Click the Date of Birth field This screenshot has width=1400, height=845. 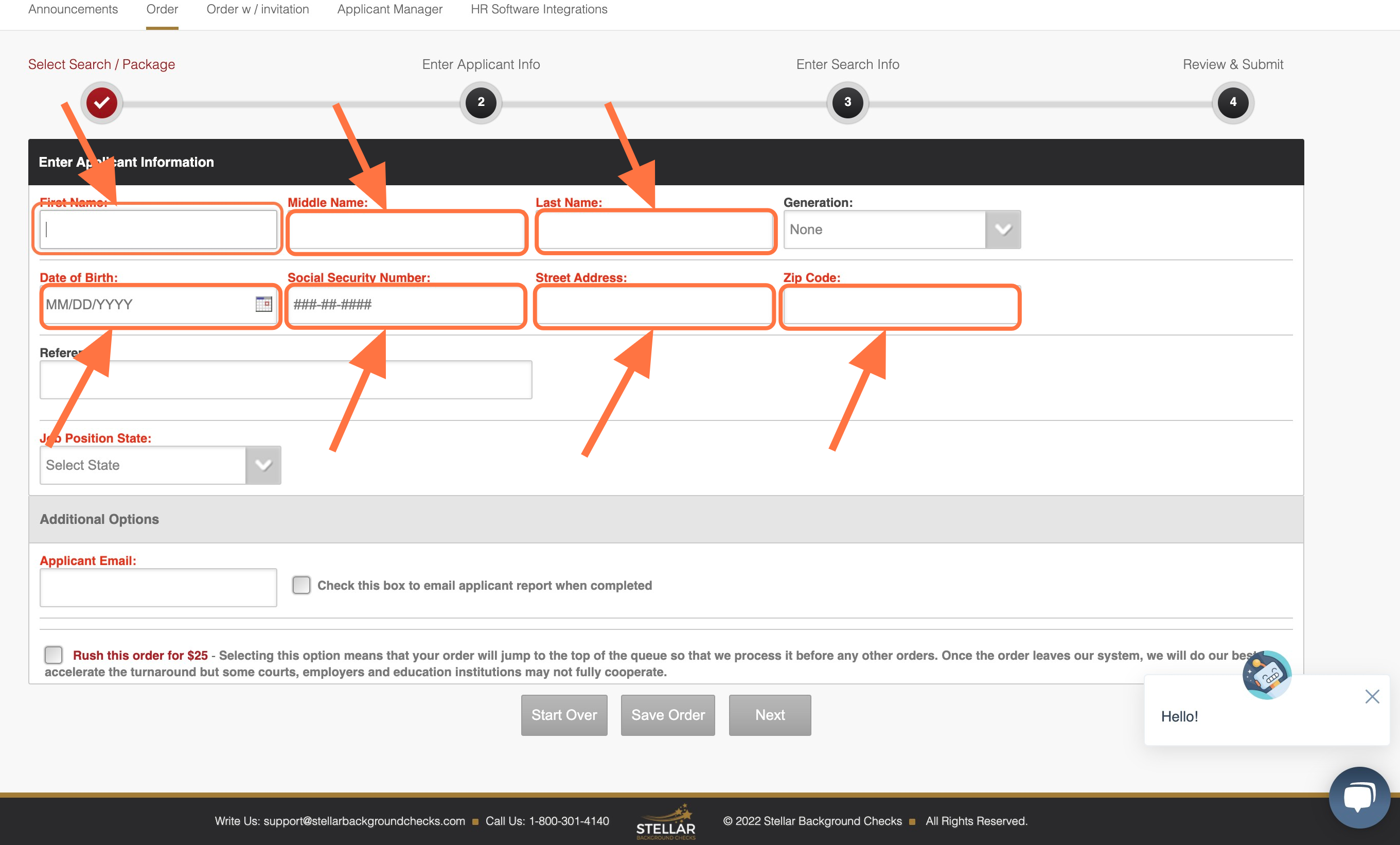coord(158,305)
